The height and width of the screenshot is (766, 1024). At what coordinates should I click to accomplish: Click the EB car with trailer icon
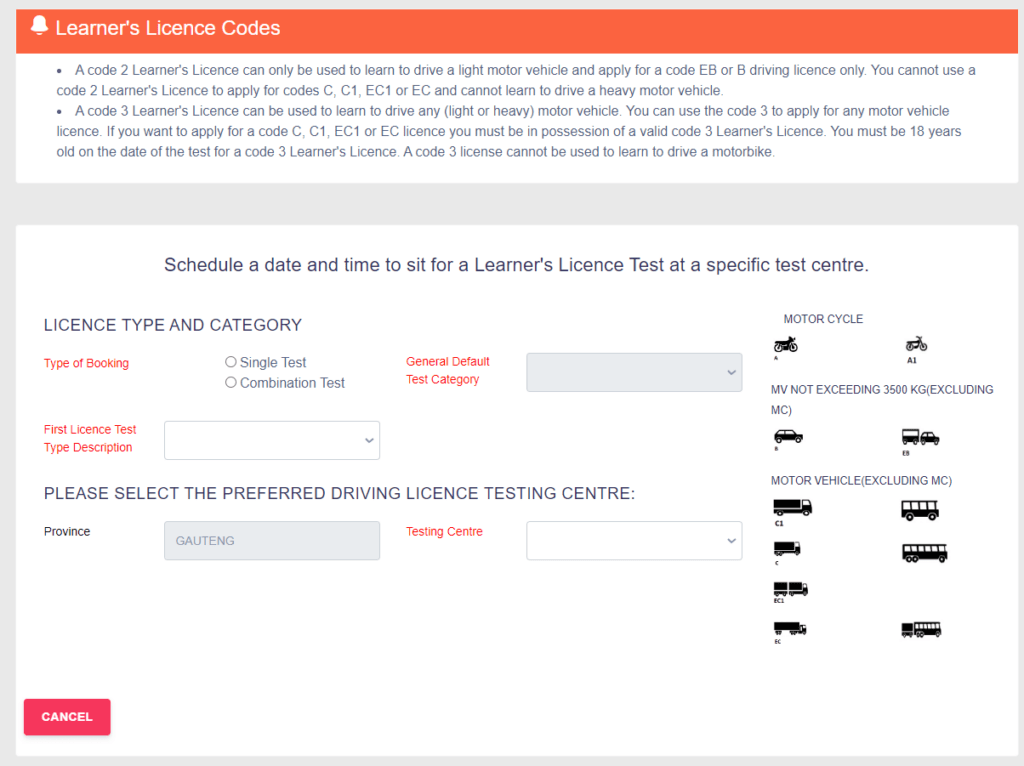click(920, 437)
